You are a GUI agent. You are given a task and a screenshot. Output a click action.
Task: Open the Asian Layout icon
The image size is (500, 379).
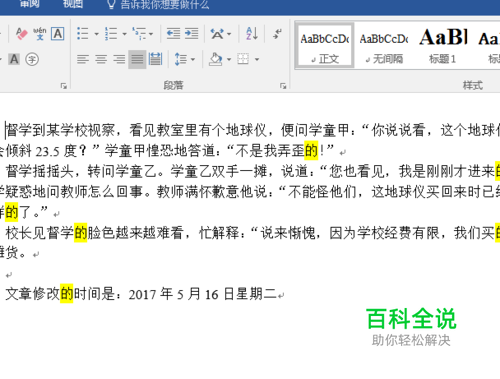pyautogui.click(x=217, y=34)
